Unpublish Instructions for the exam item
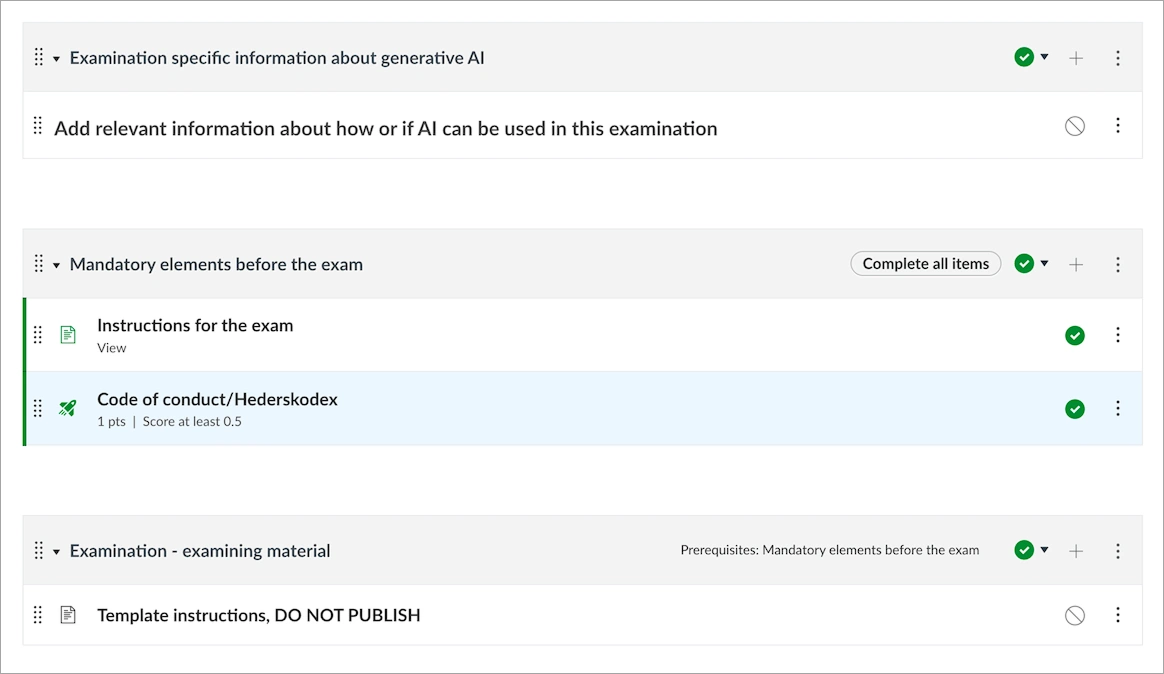 [x=1074, y=336]
